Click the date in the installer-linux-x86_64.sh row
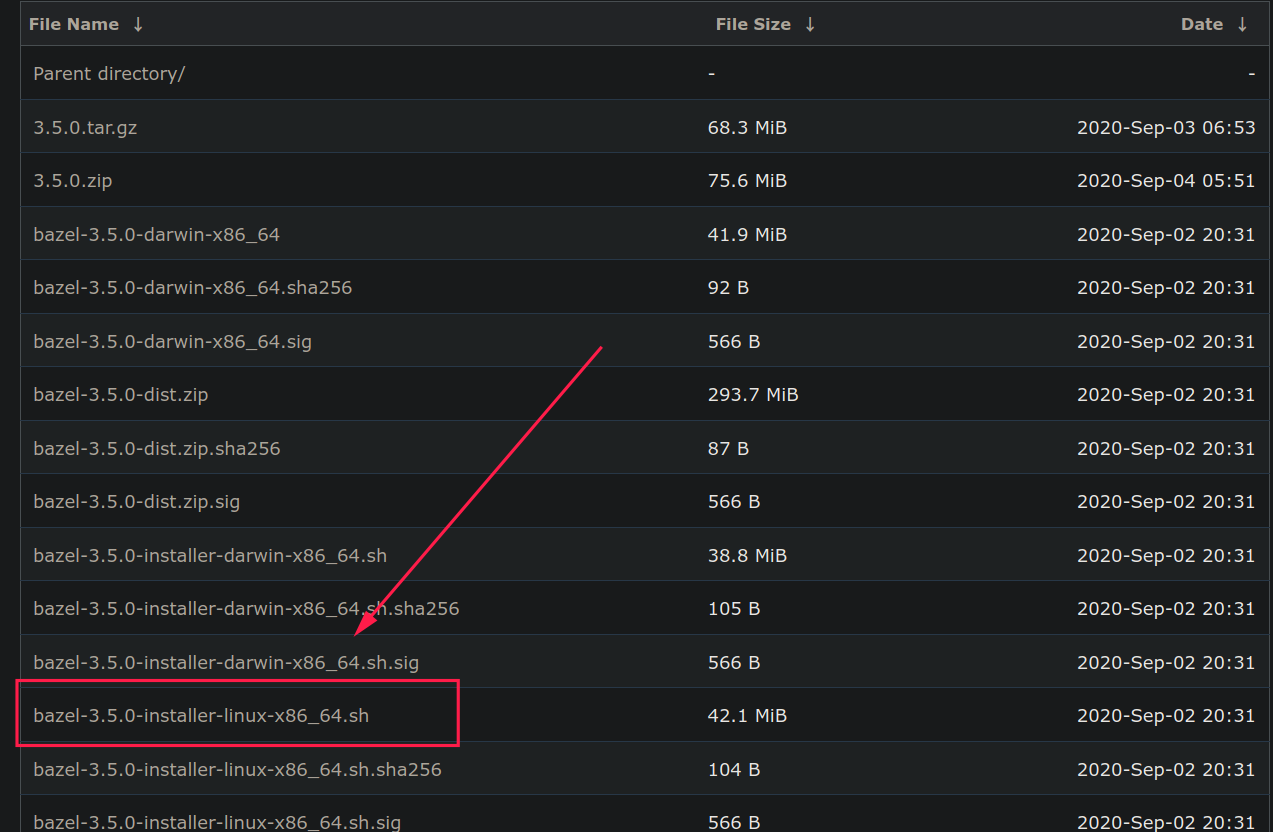 [1166, 716]
